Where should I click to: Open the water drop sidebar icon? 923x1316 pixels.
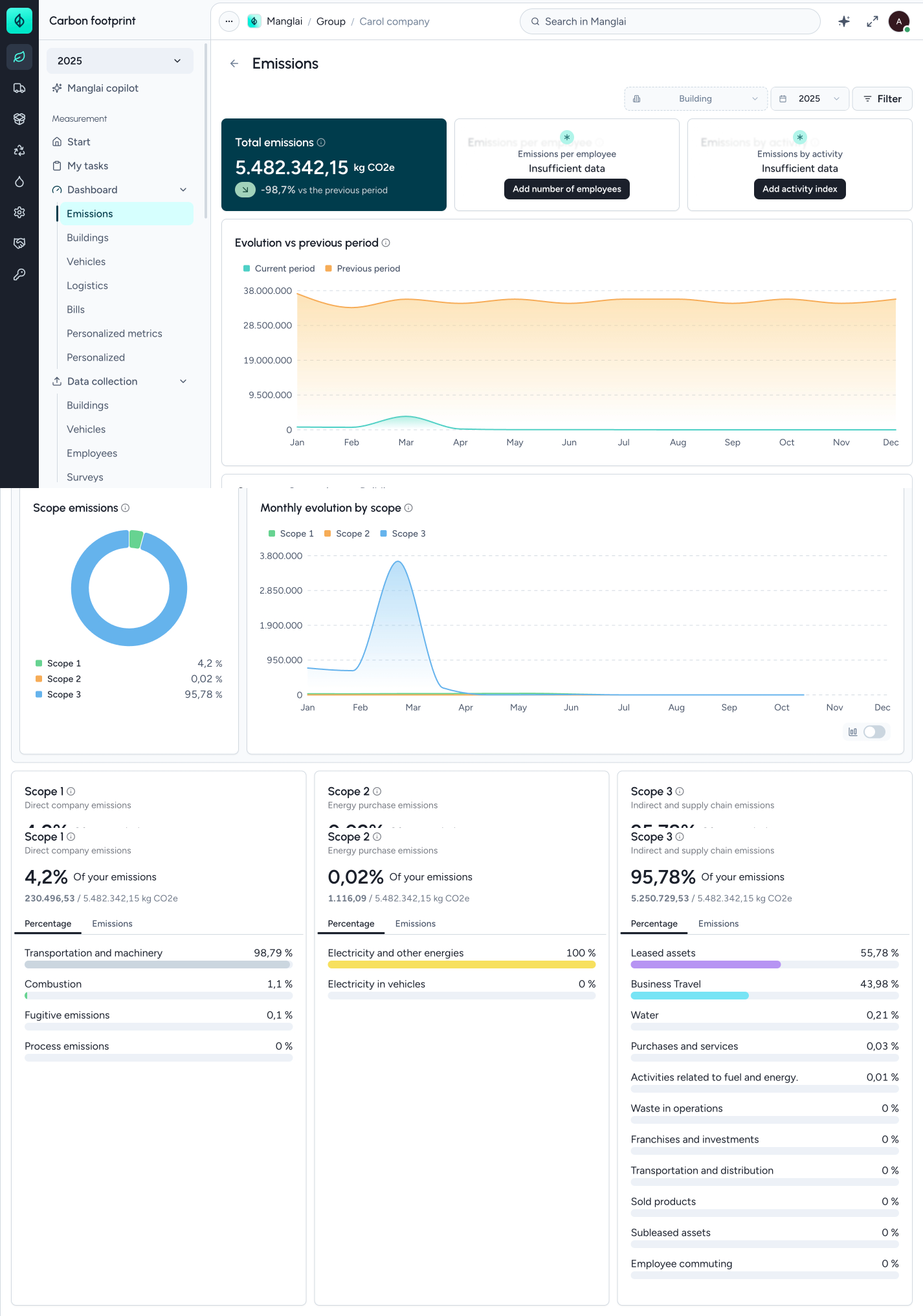tap(19, 181)
